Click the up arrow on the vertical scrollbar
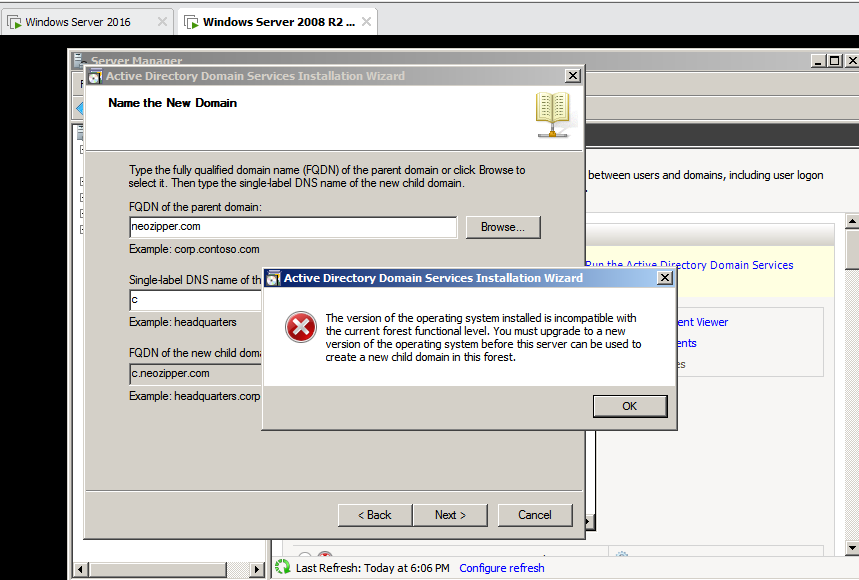 click(850, 220)
